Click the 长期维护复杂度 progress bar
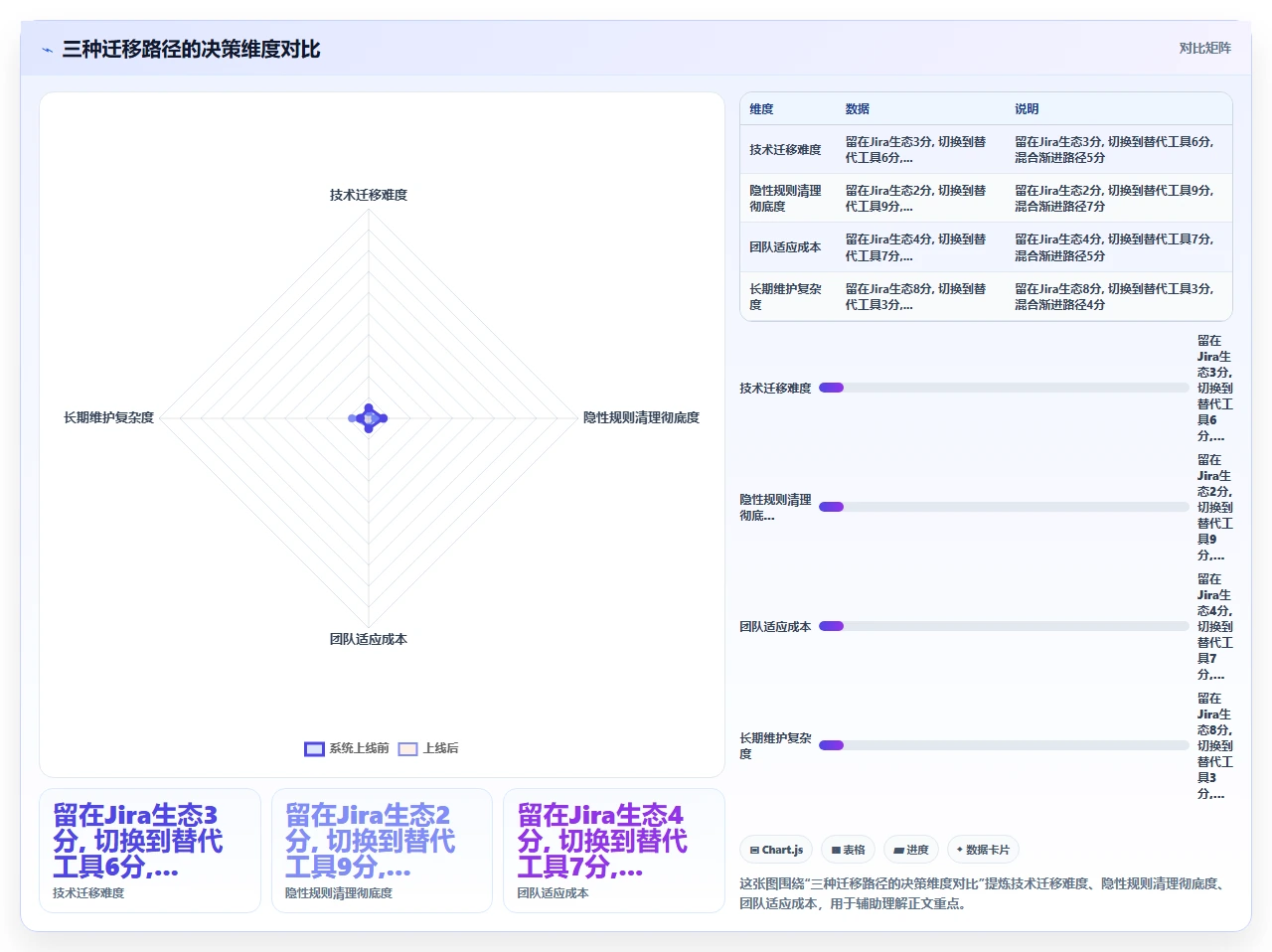Image resolution: width=1272 pixels, height=952 pixels. pyautogui.click(x=1004, y=745)
